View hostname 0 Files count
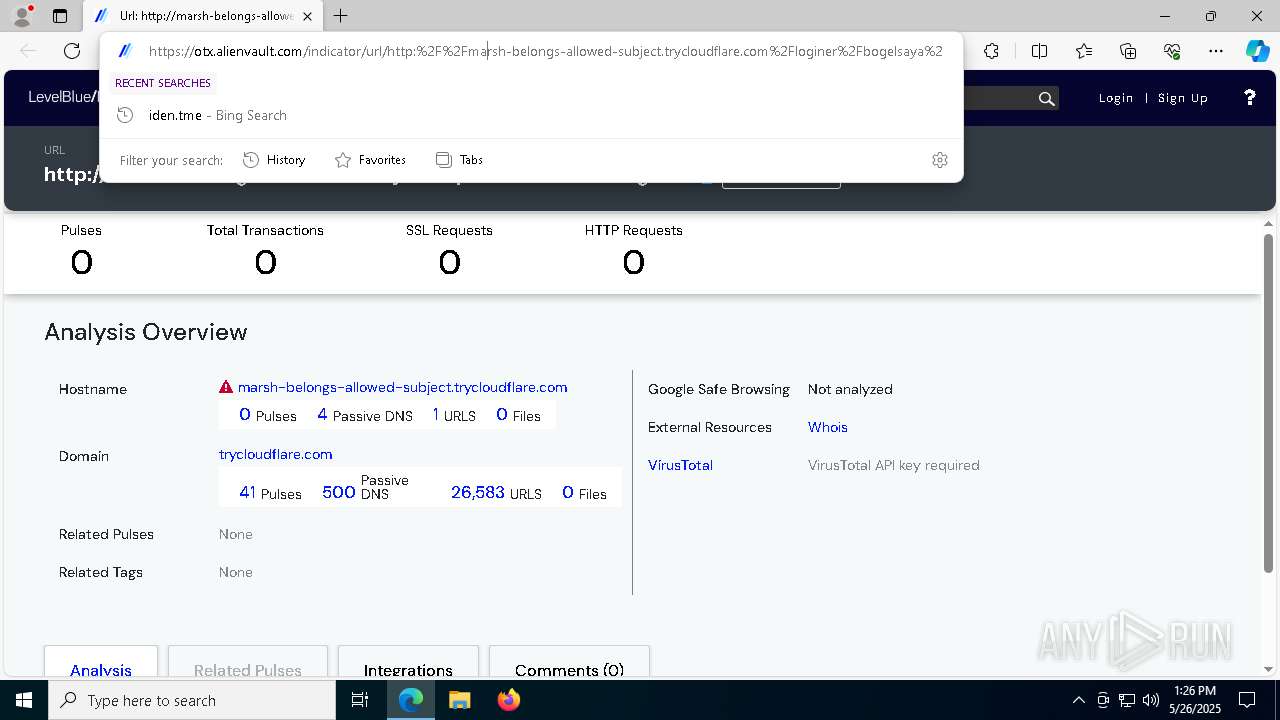The width and height of the screenshot is (1280, 720). click(518, 415)
